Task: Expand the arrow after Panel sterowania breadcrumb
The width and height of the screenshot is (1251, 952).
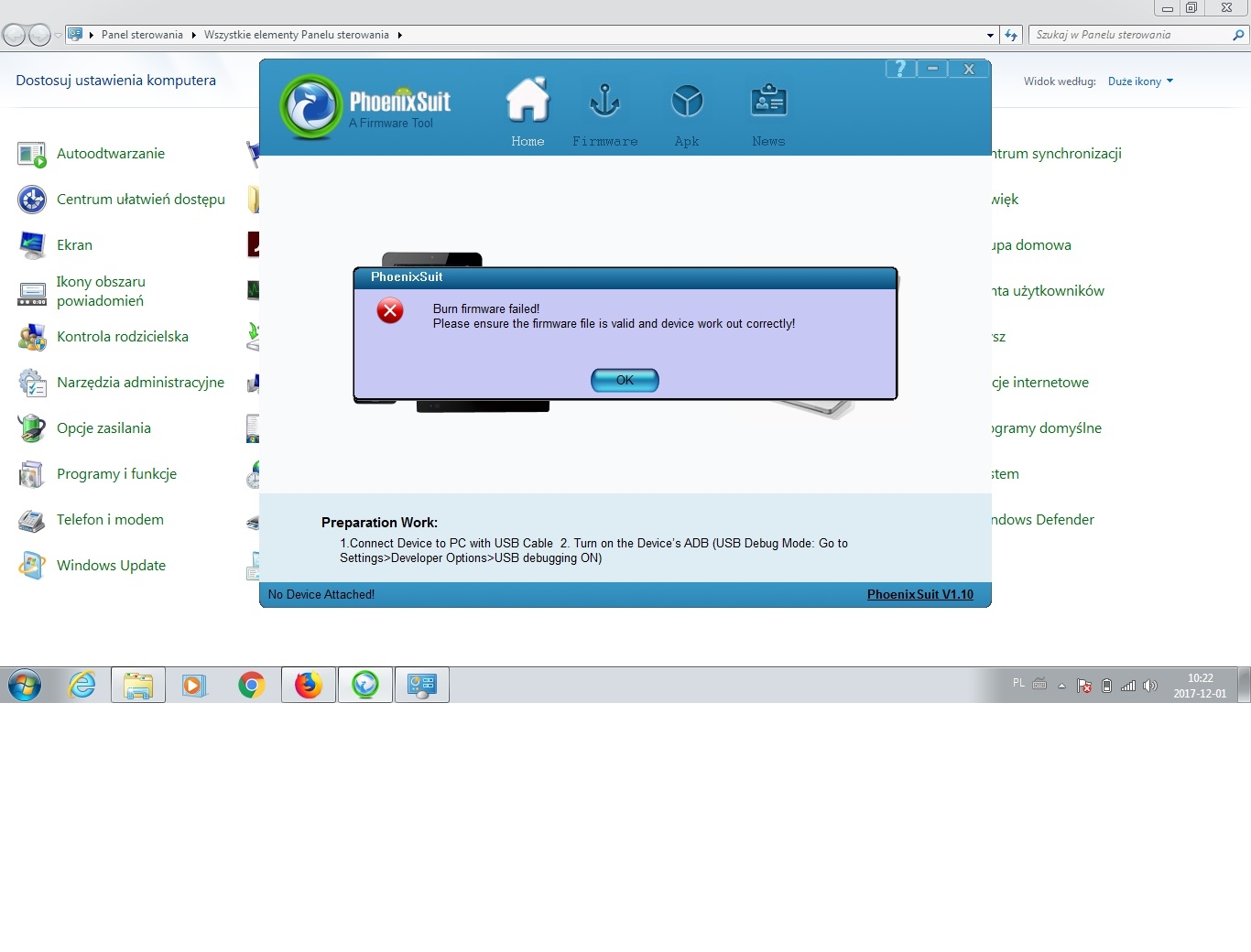Action: pos(193,35)
